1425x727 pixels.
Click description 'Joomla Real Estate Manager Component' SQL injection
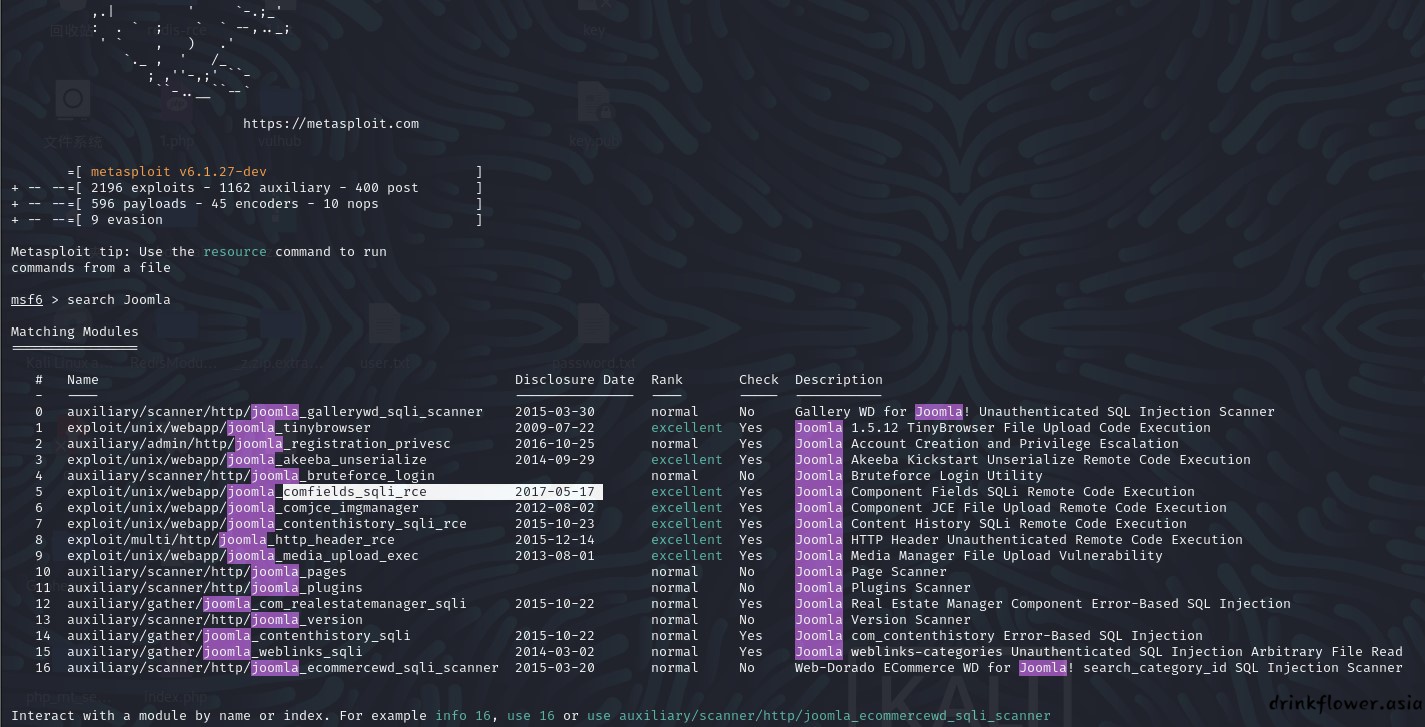[x=1043, y=604]
